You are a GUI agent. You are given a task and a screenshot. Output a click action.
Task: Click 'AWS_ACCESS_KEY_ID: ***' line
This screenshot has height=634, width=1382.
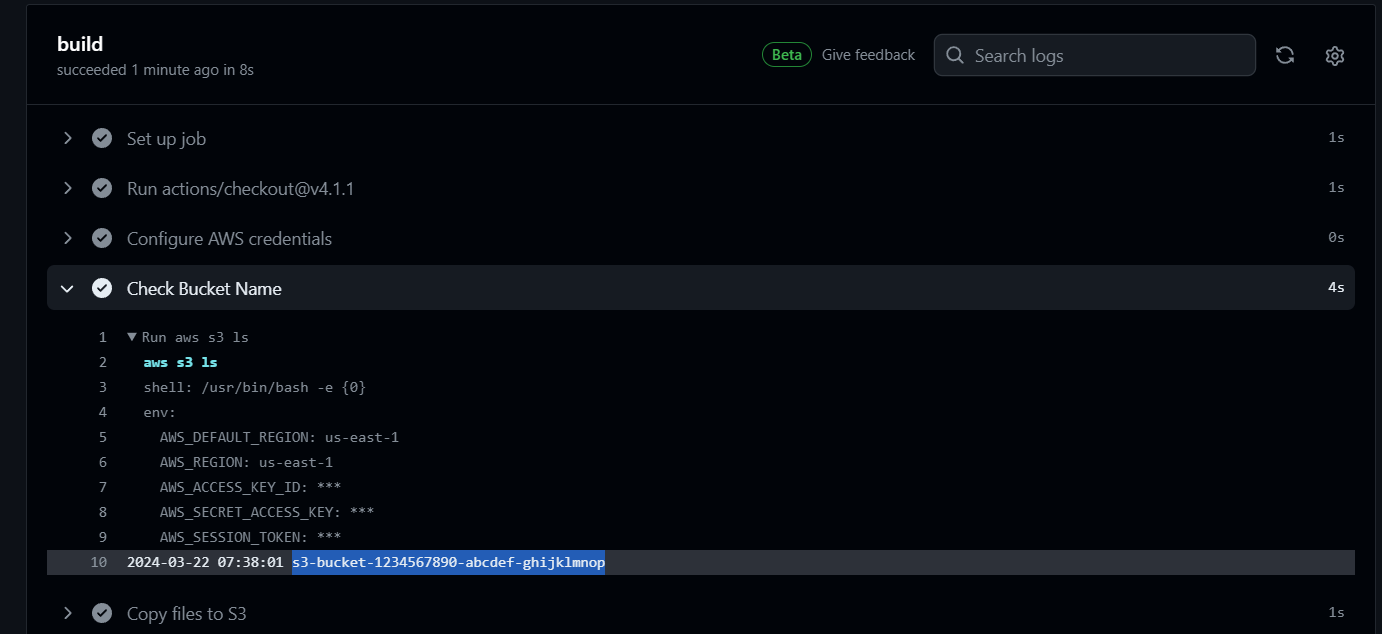(250, 487)
